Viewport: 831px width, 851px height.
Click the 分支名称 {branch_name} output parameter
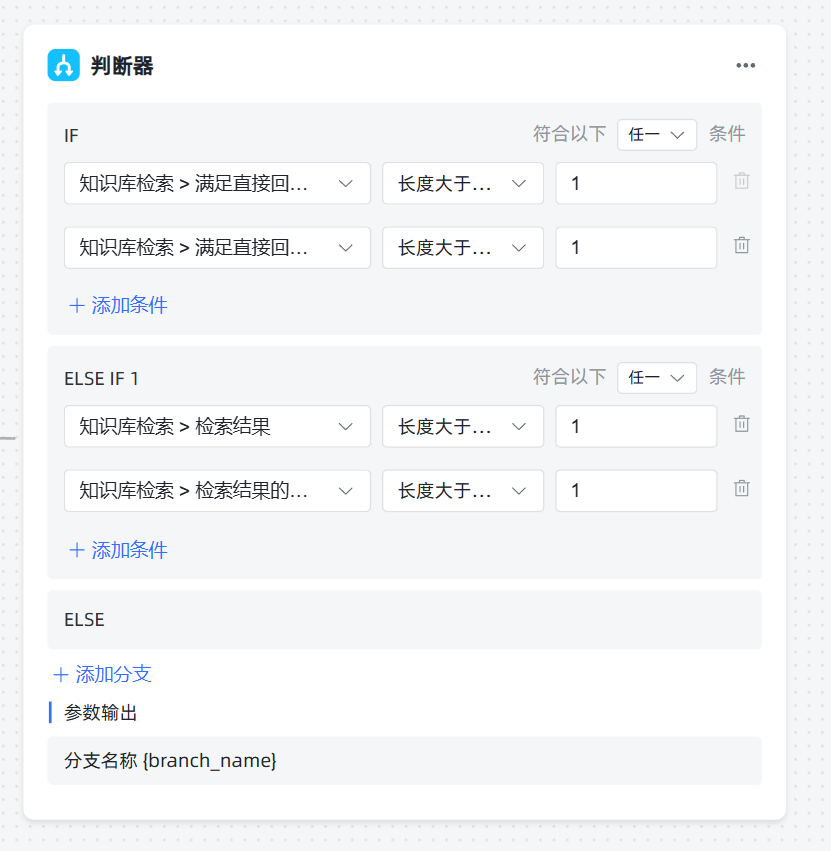click(170, 760)
